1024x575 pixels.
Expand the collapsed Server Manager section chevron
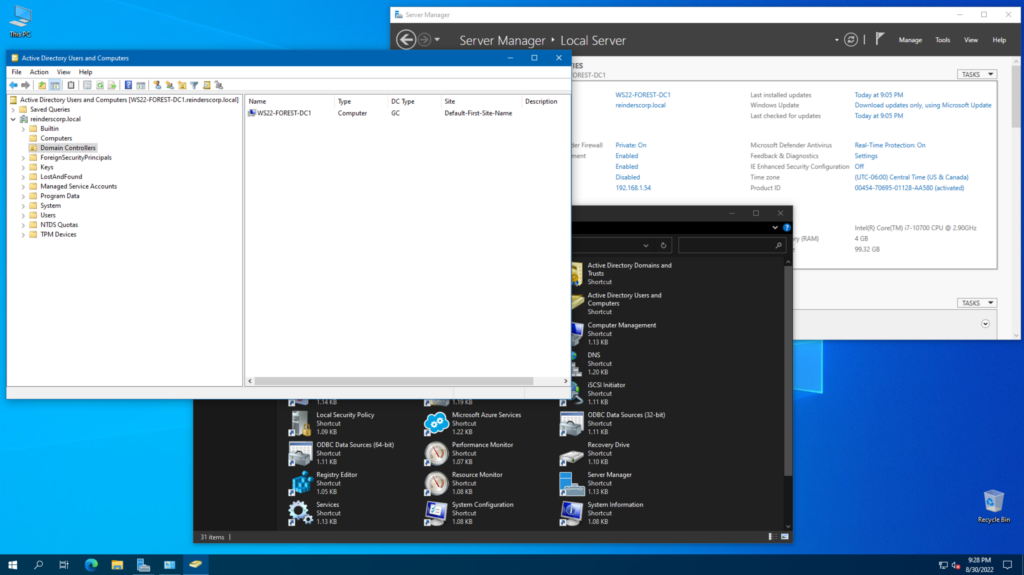coord(985,324)
